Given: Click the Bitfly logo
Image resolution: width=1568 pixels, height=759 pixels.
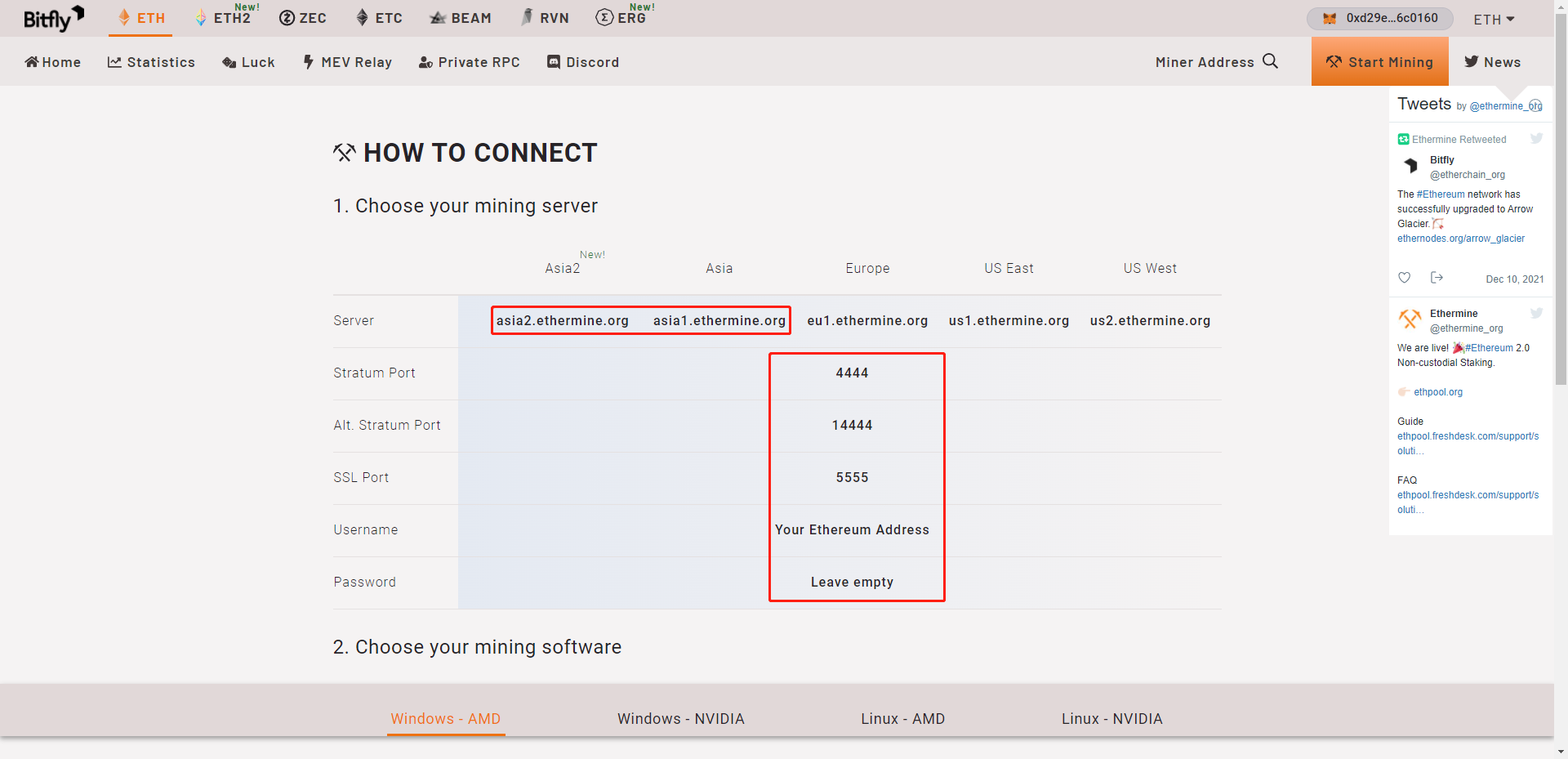Looking at the screenshot, I should pyautogui.click(x=53, y=18).
